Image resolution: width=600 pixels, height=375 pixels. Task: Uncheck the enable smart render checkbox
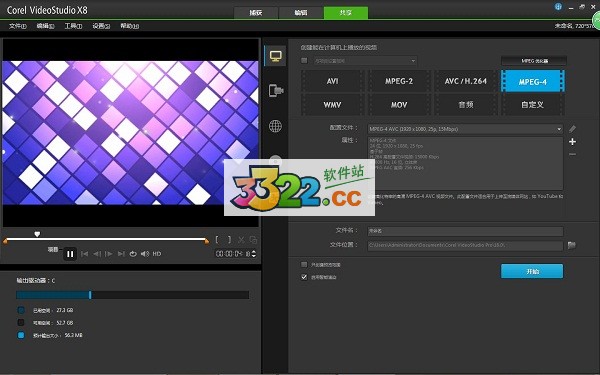(x=304, y=277)
